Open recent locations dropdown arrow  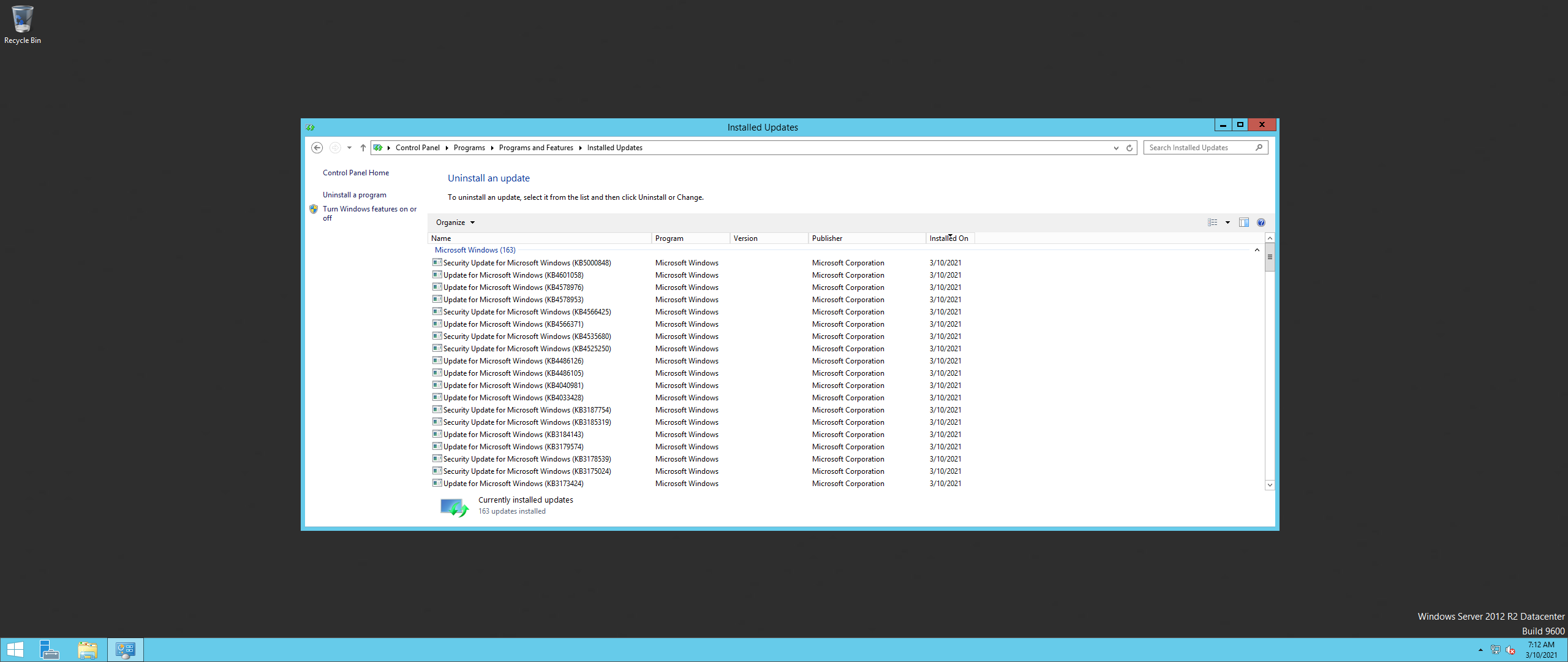[349, 148]
